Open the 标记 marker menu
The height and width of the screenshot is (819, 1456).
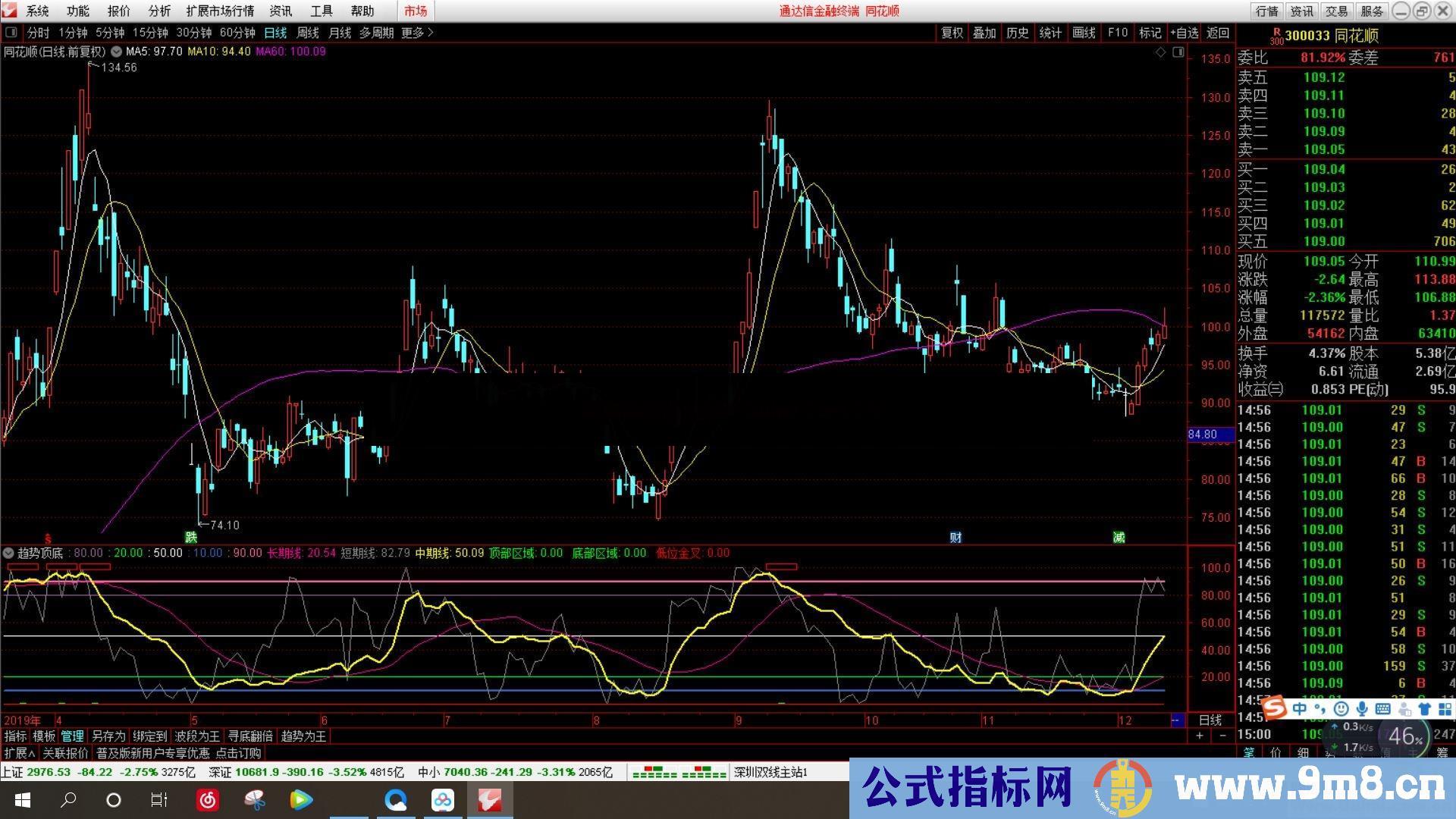[x=1150, y=33]
